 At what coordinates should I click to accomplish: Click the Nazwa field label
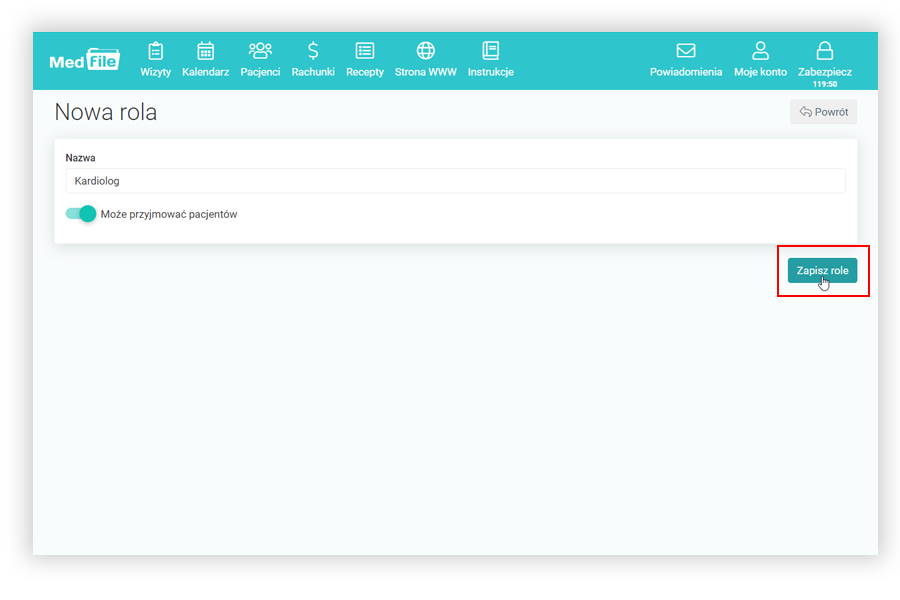(80, 158)
